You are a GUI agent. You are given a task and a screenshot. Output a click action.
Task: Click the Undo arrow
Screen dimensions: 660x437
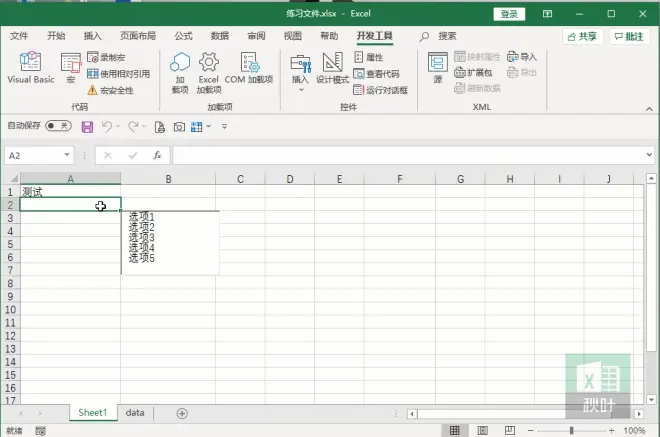tap(107, 127)
